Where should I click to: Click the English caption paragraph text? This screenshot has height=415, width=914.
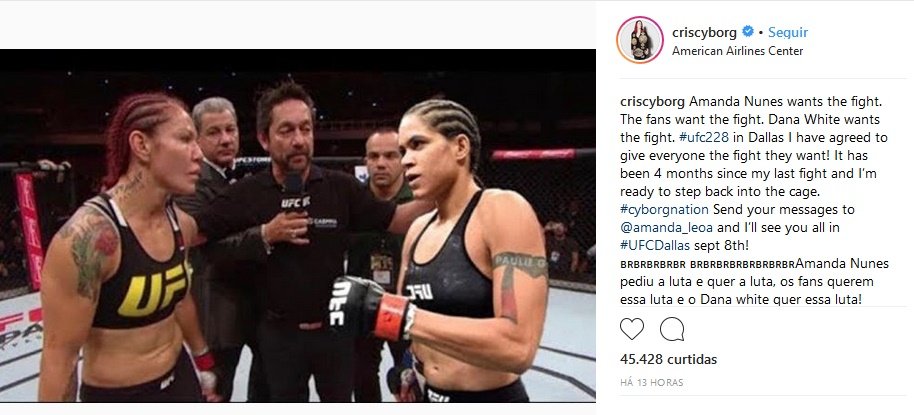click(753, 173)
